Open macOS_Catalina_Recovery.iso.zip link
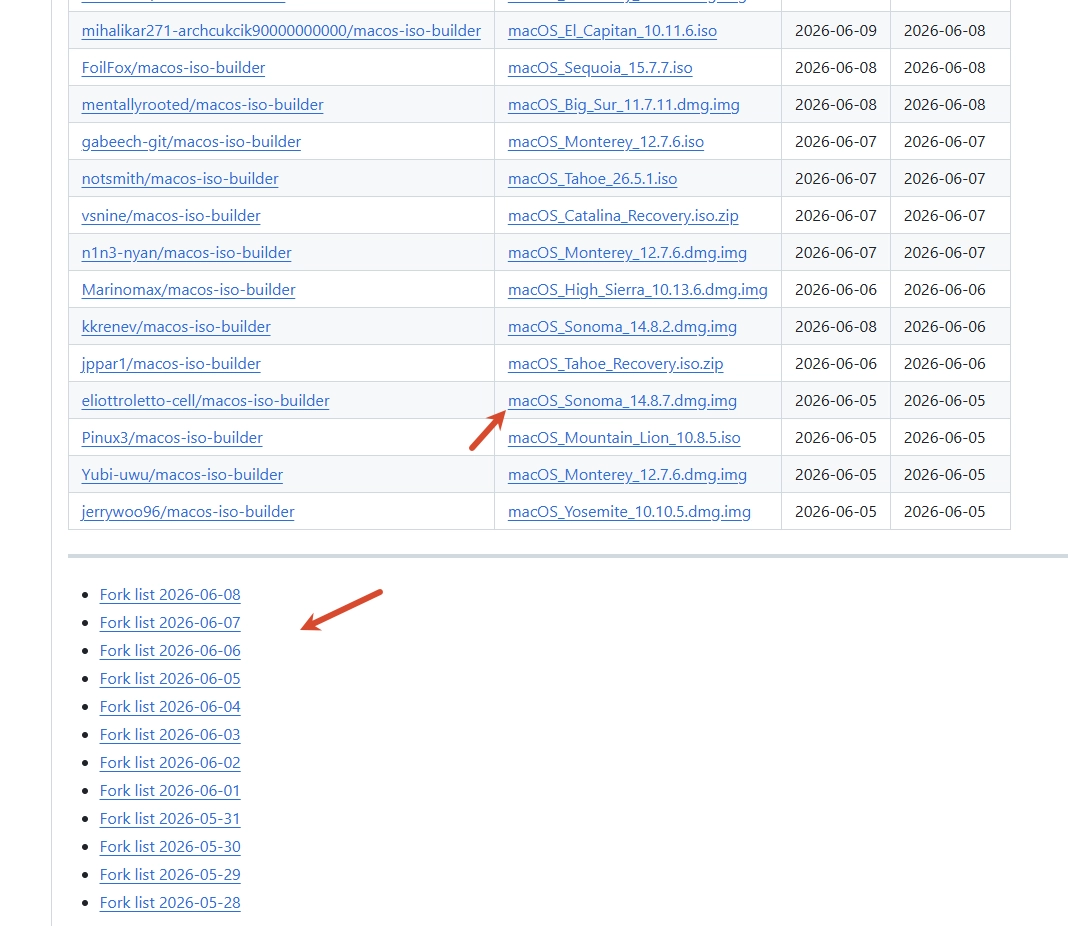Image resolution: width=1068 pixels, height=926 pixels. (x=623, y=216)
